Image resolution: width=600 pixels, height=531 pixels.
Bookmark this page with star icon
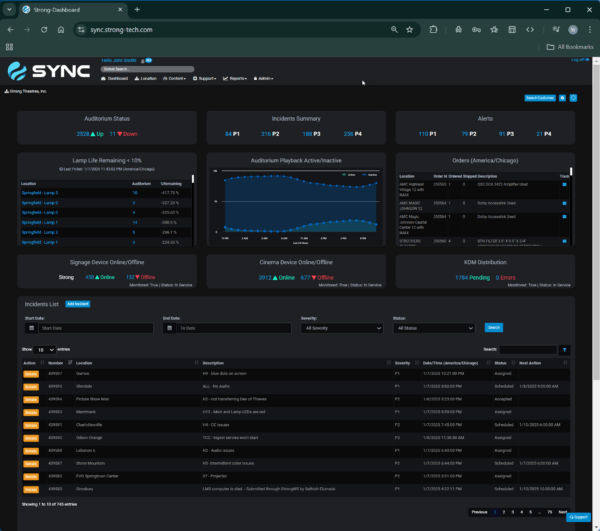409,30
